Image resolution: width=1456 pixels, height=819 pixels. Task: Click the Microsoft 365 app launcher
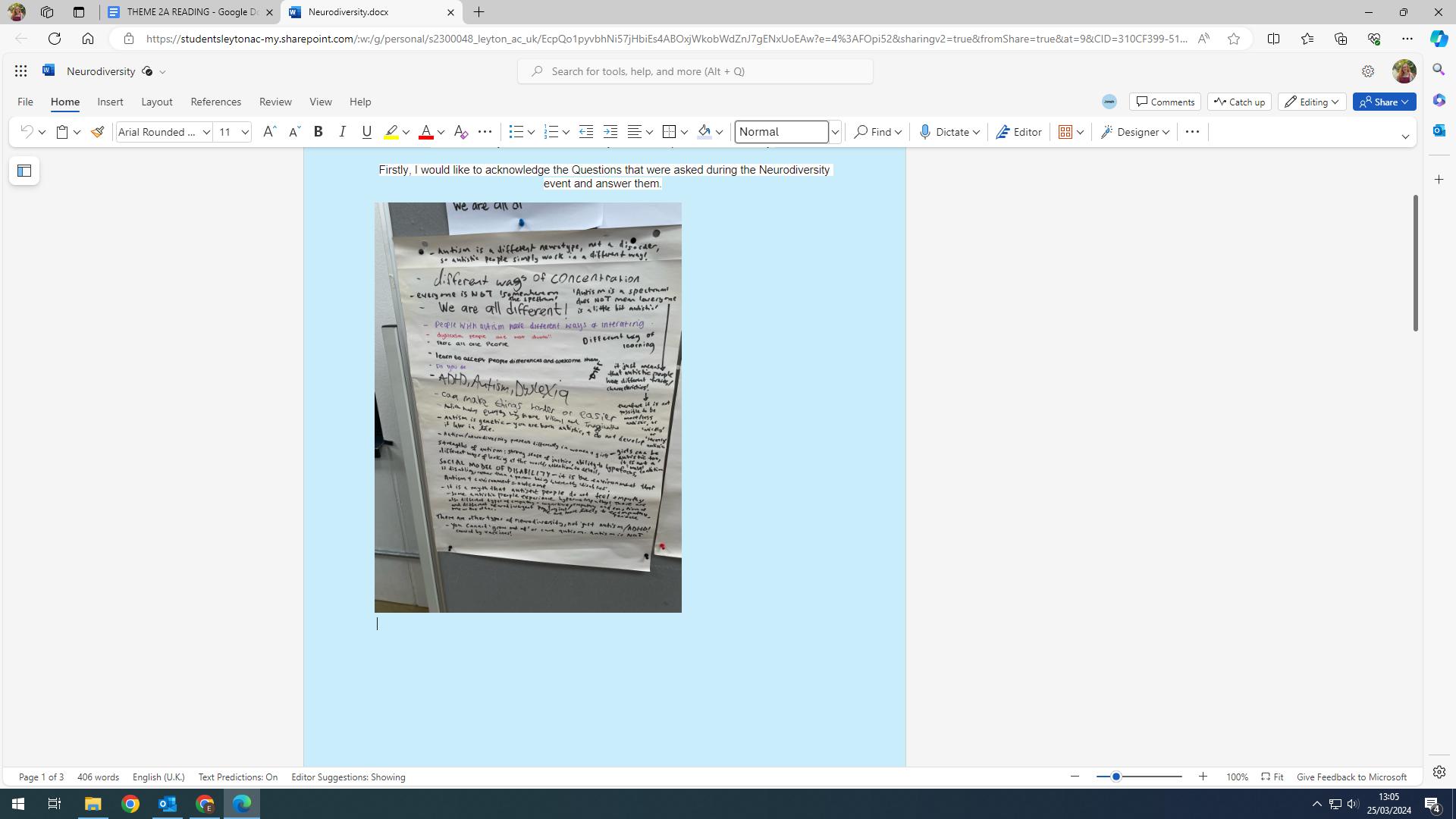coord(20,71)
